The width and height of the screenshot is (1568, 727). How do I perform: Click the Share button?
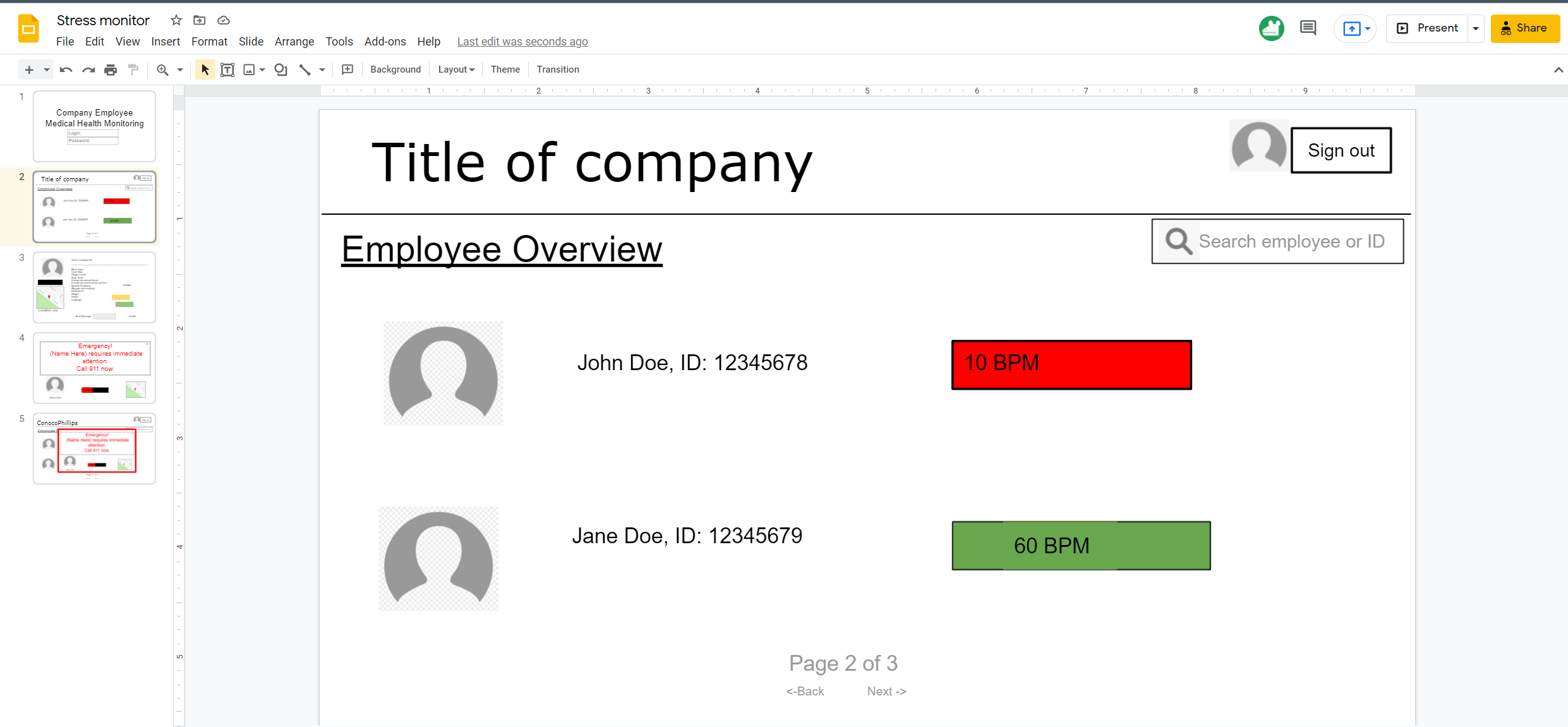[x=1525, y=28]
